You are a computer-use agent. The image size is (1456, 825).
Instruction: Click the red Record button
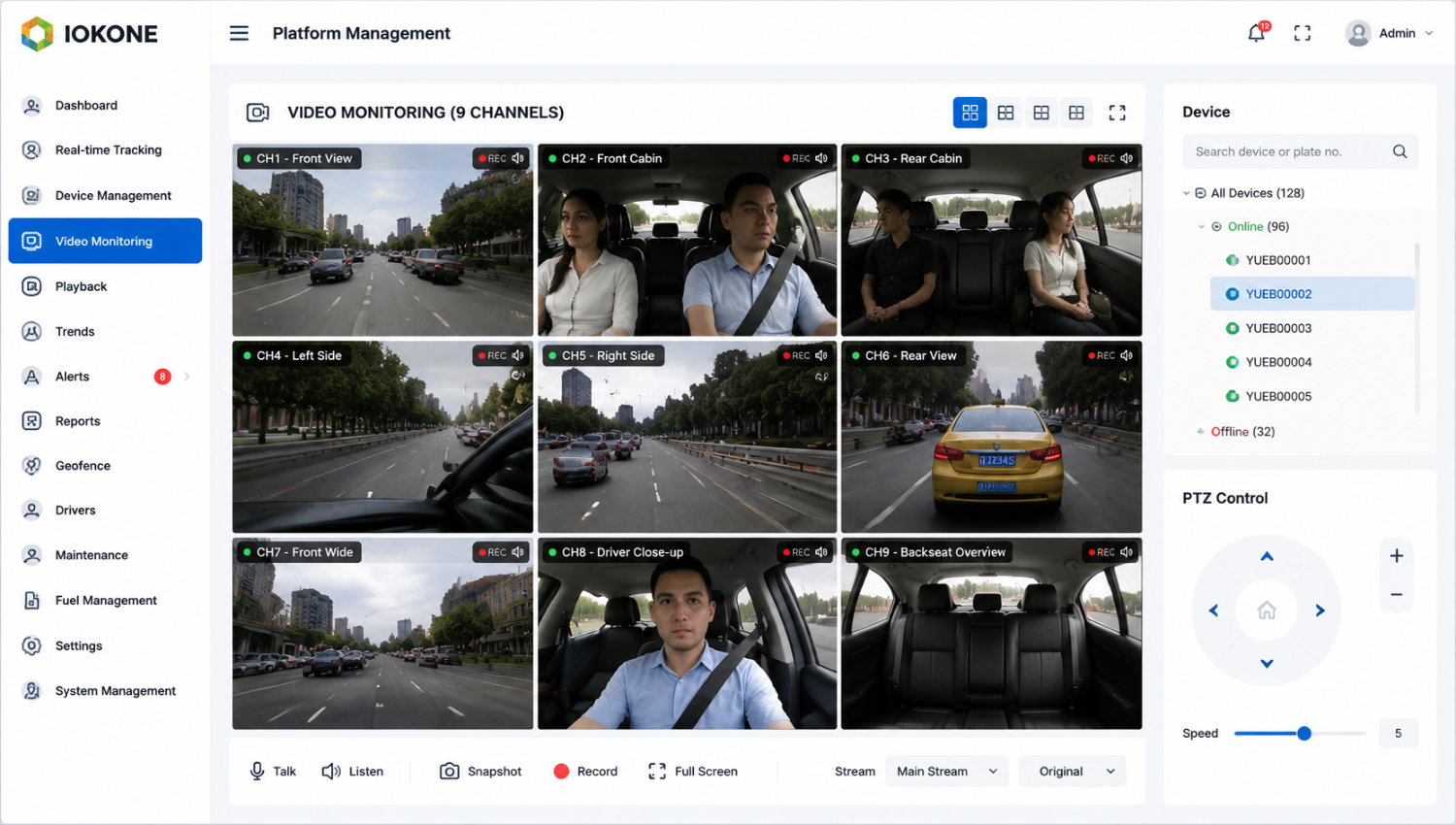[585, 772]
